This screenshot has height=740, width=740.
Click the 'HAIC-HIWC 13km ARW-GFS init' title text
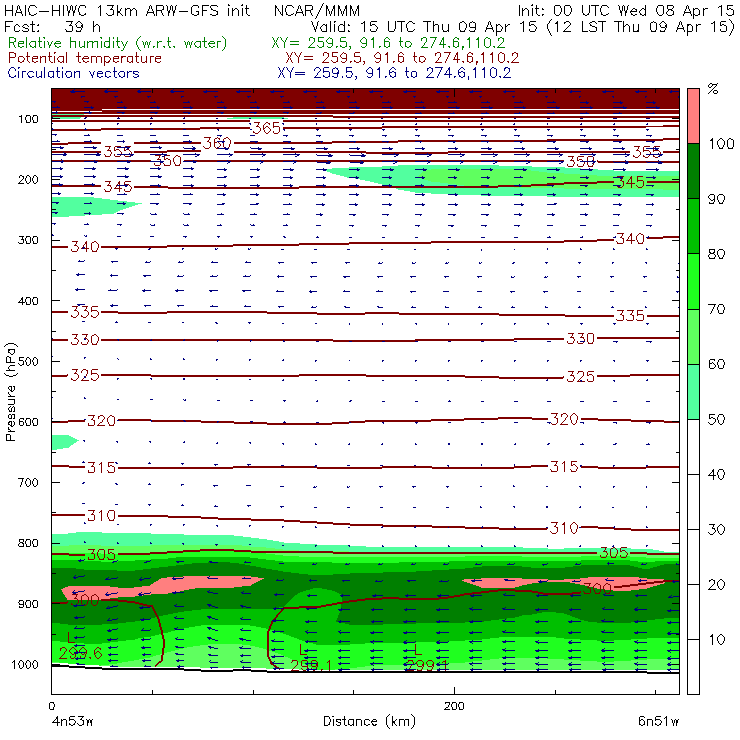127,10
